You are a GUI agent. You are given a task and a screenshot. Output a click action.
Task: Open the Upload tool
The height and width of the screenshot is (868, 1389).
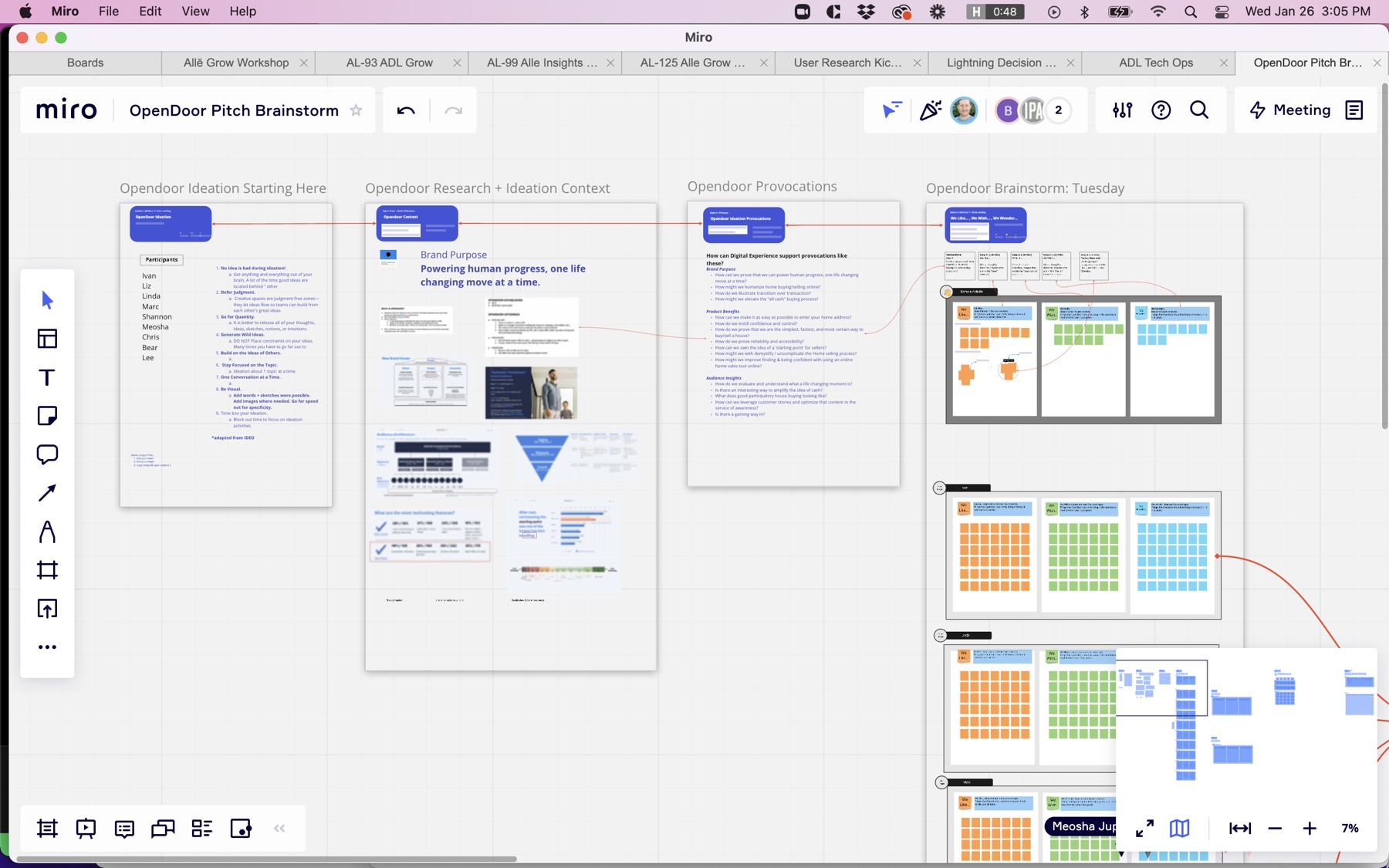coord(47,609)
